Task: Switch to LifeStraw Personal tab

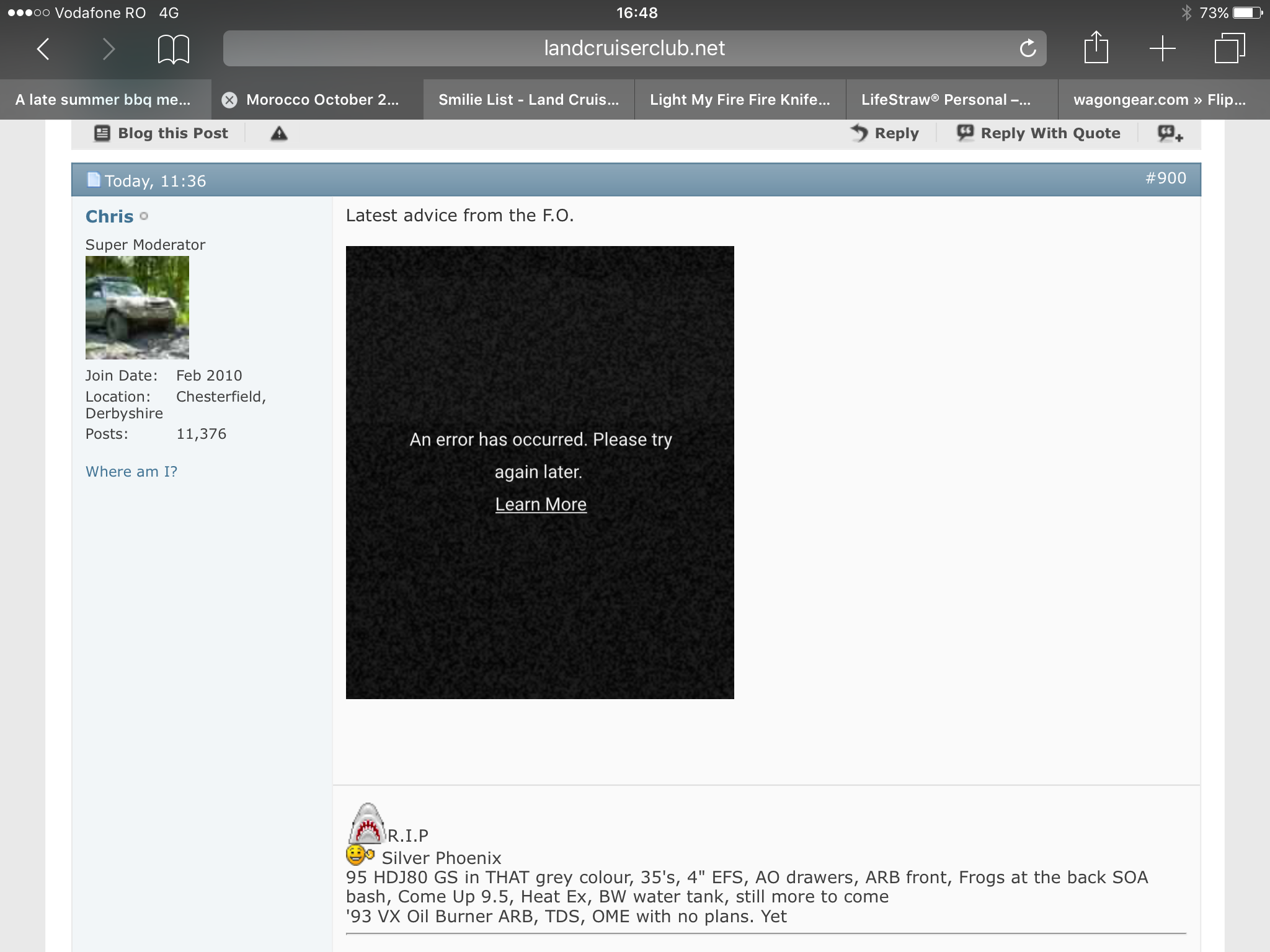Action: 952,100
